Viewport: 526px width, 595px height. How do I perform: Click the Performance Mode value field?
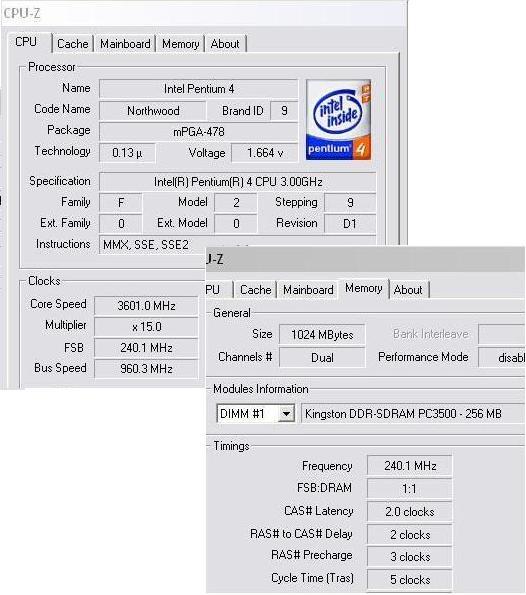pos(502,357)
